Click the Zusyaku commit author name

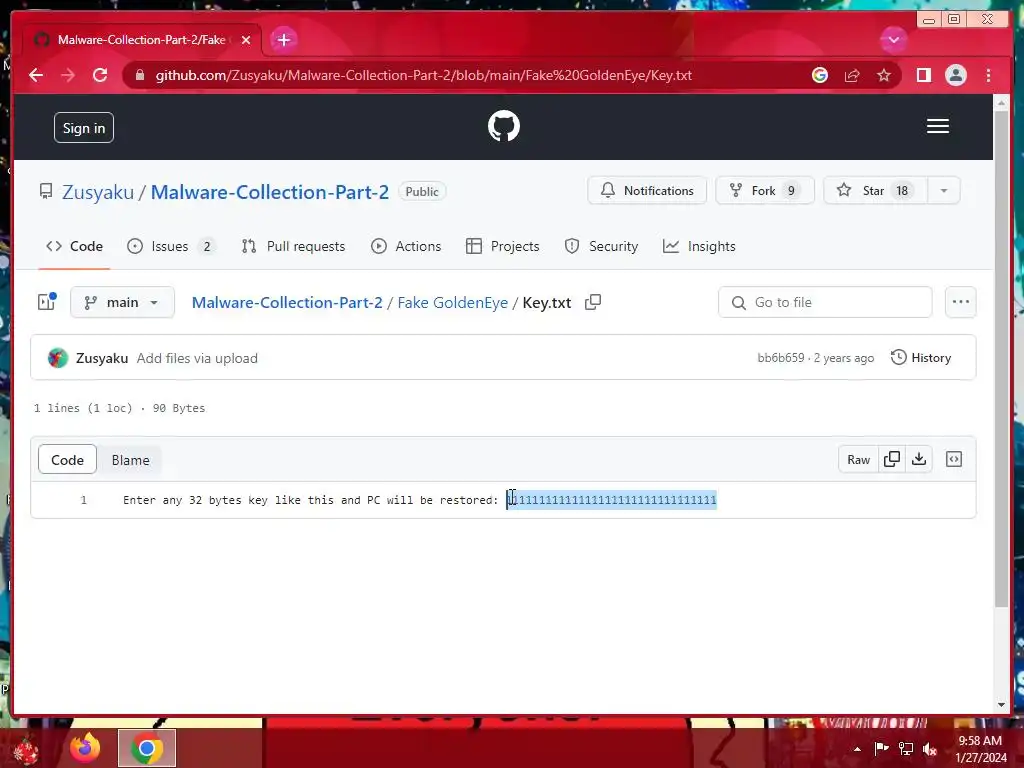(x=102, y=358)
